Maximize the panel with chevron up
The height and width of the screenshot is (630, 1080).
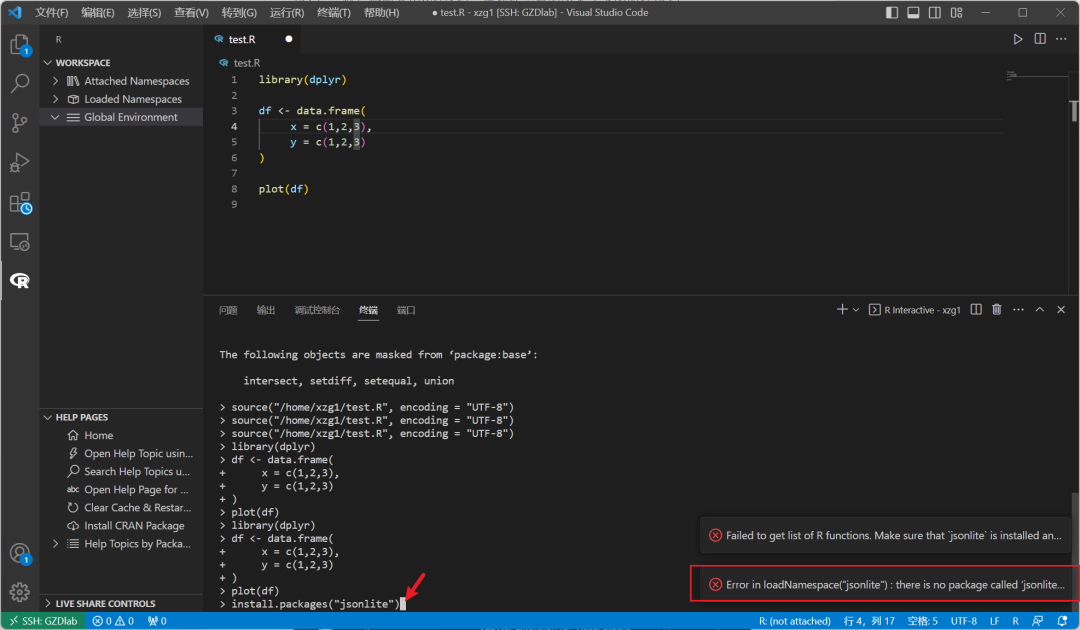(x=1039, y=310)
